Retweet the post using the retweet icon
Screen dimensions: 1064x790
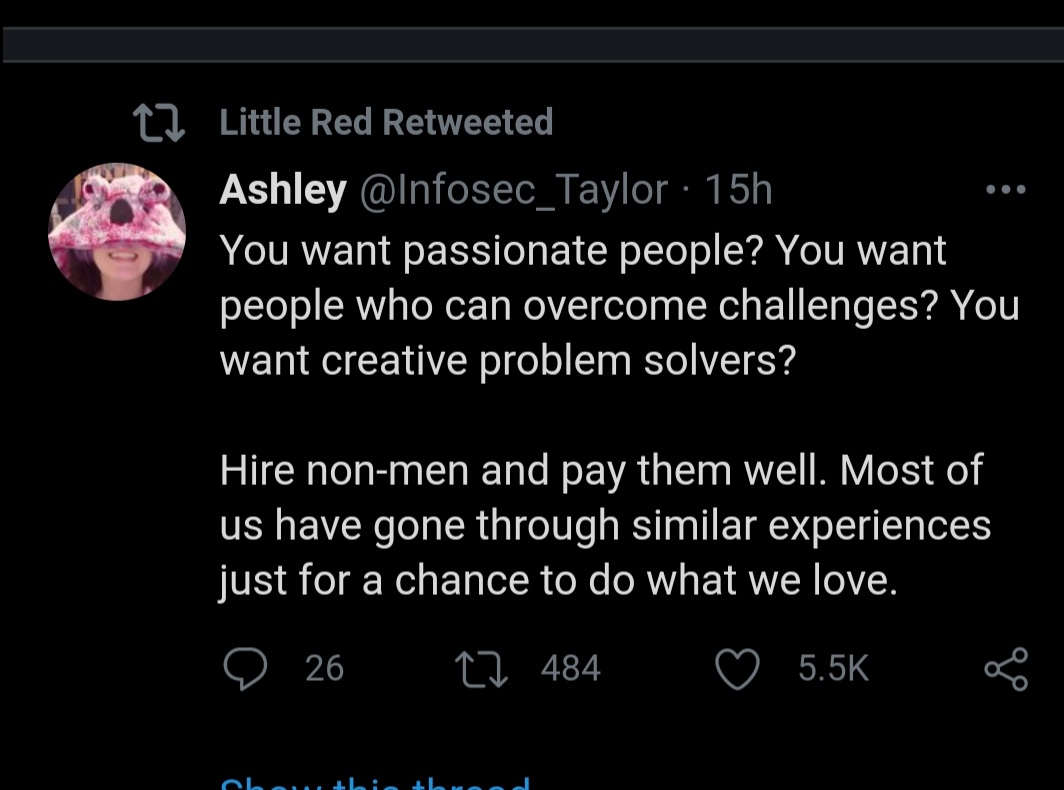[x=481, y=669]
